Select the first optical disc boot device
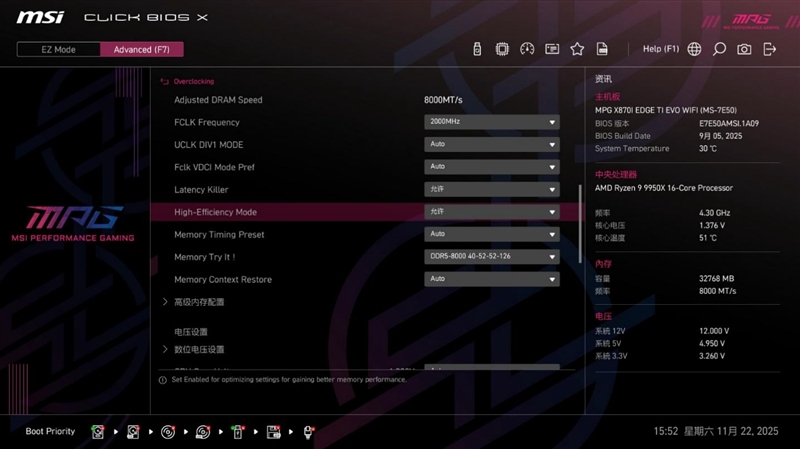800x449 pixels. pyautogui.click(x=168, y=432)
